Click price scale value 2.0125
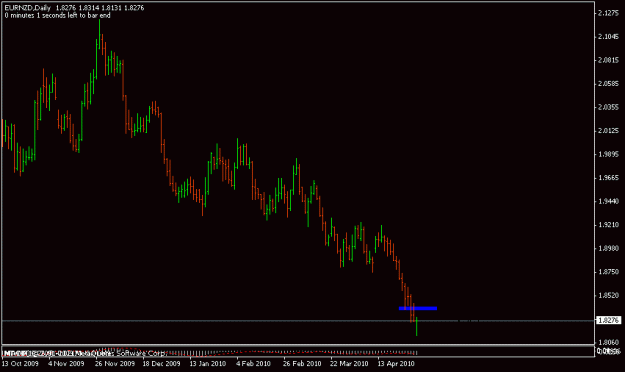This screenshot has height=372, width=625. coord(608,131)
